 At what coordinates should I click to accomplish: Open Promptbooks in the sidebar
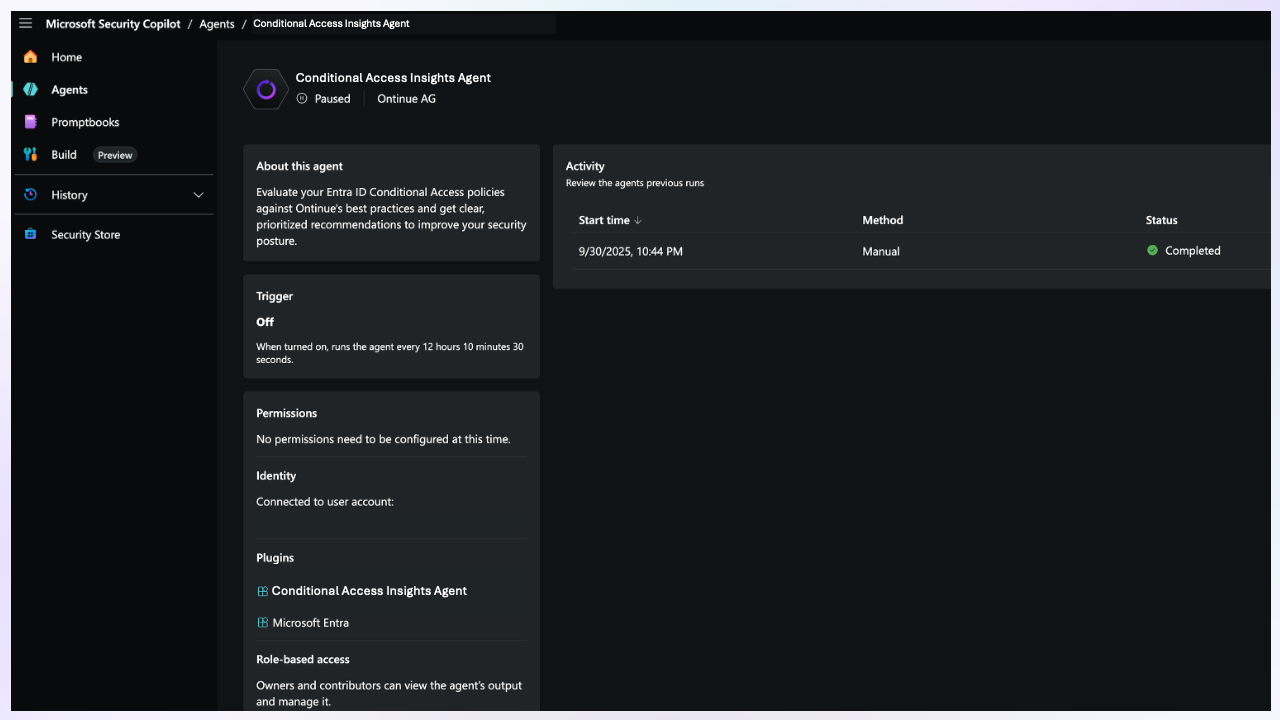click(x=85, y=122)
